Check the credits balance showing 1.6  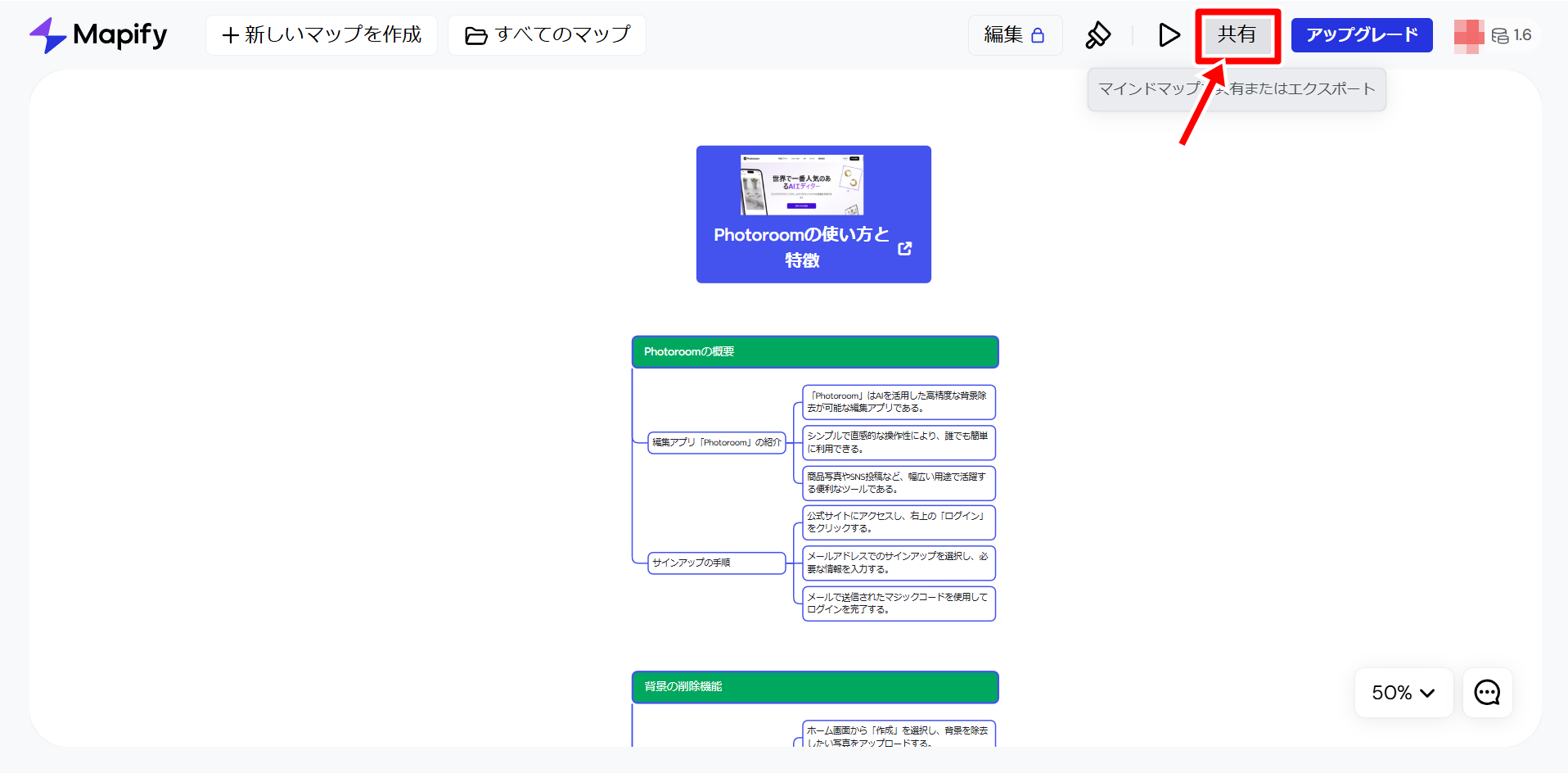coord(1512,35)
